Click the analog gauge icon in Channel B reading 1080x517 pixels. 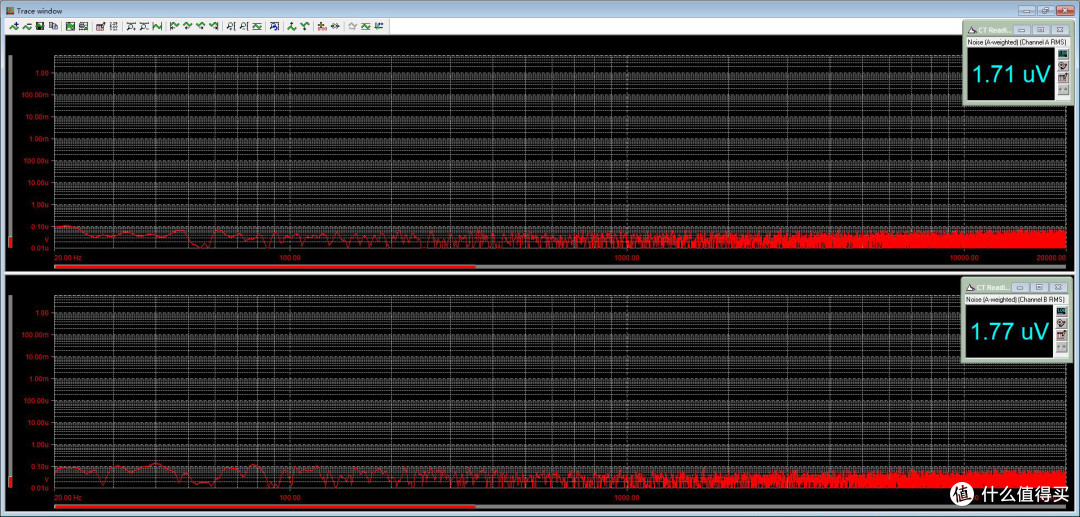[1063, 323]
